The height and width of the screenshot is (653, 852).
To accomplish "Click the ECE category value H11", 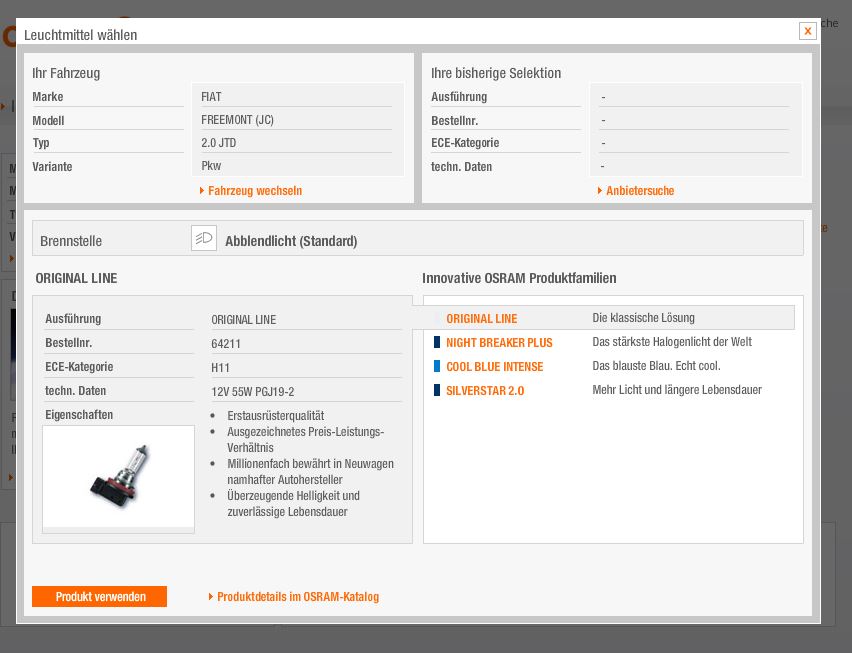I will (220, 367).
